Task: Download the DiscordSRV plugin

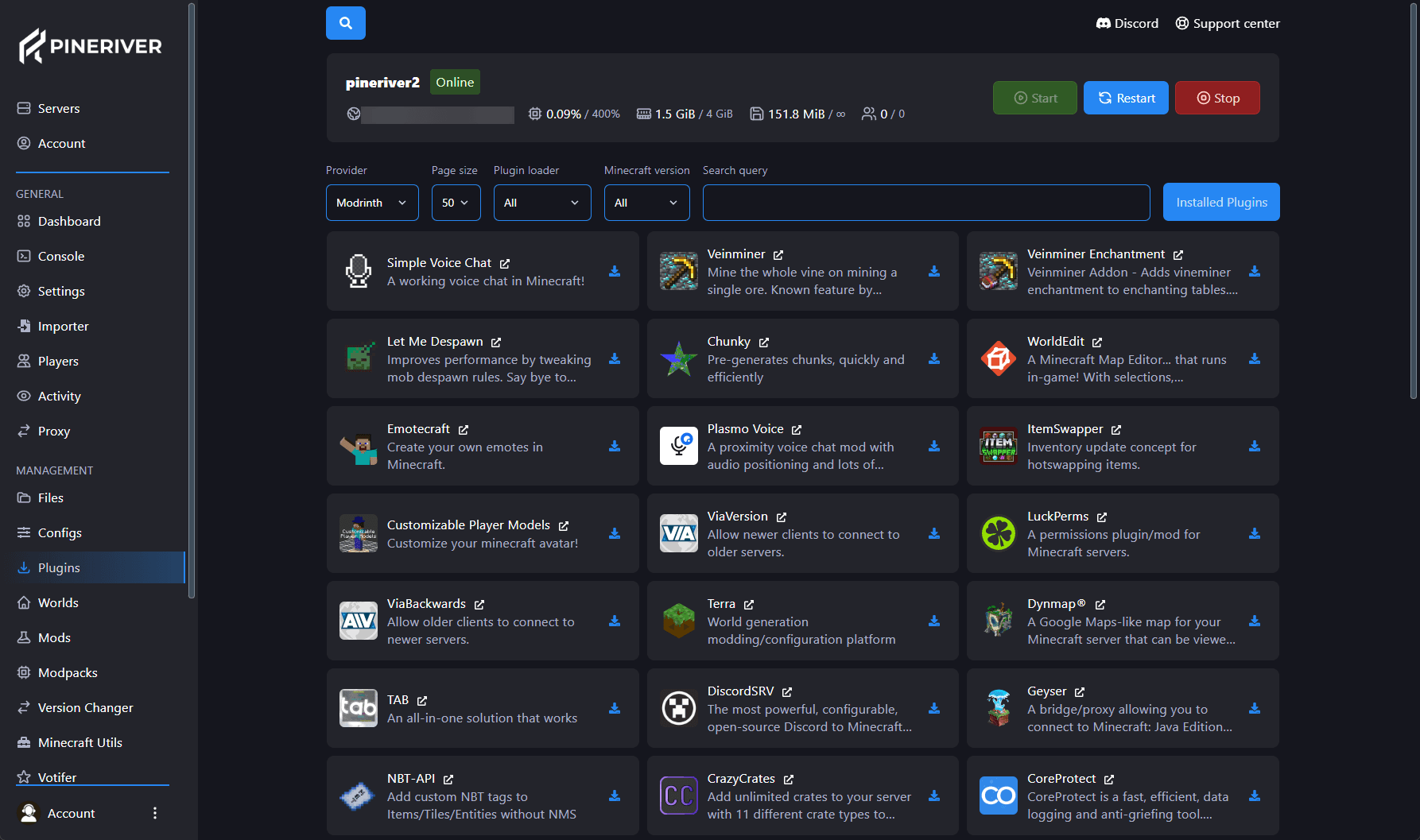Action: [934, 709]
